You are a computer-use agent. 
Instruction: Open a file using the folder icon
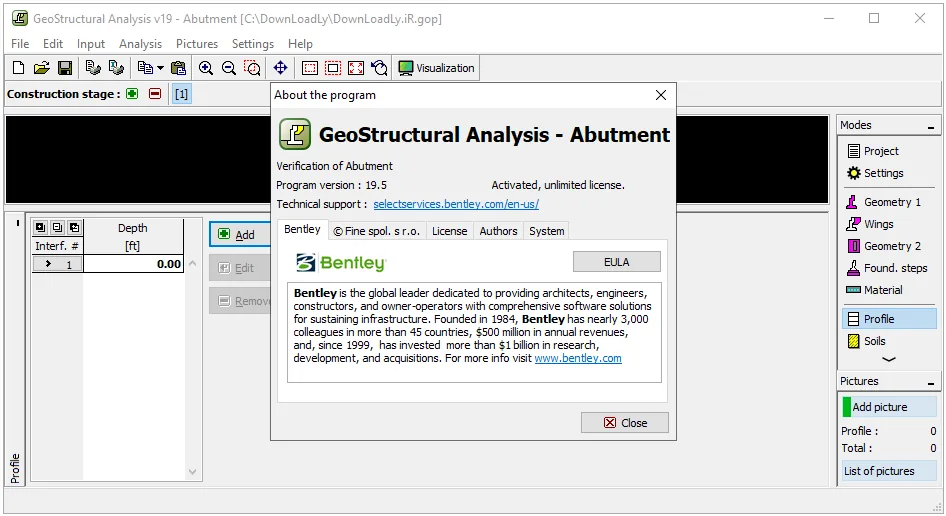[x=42, y=68]
